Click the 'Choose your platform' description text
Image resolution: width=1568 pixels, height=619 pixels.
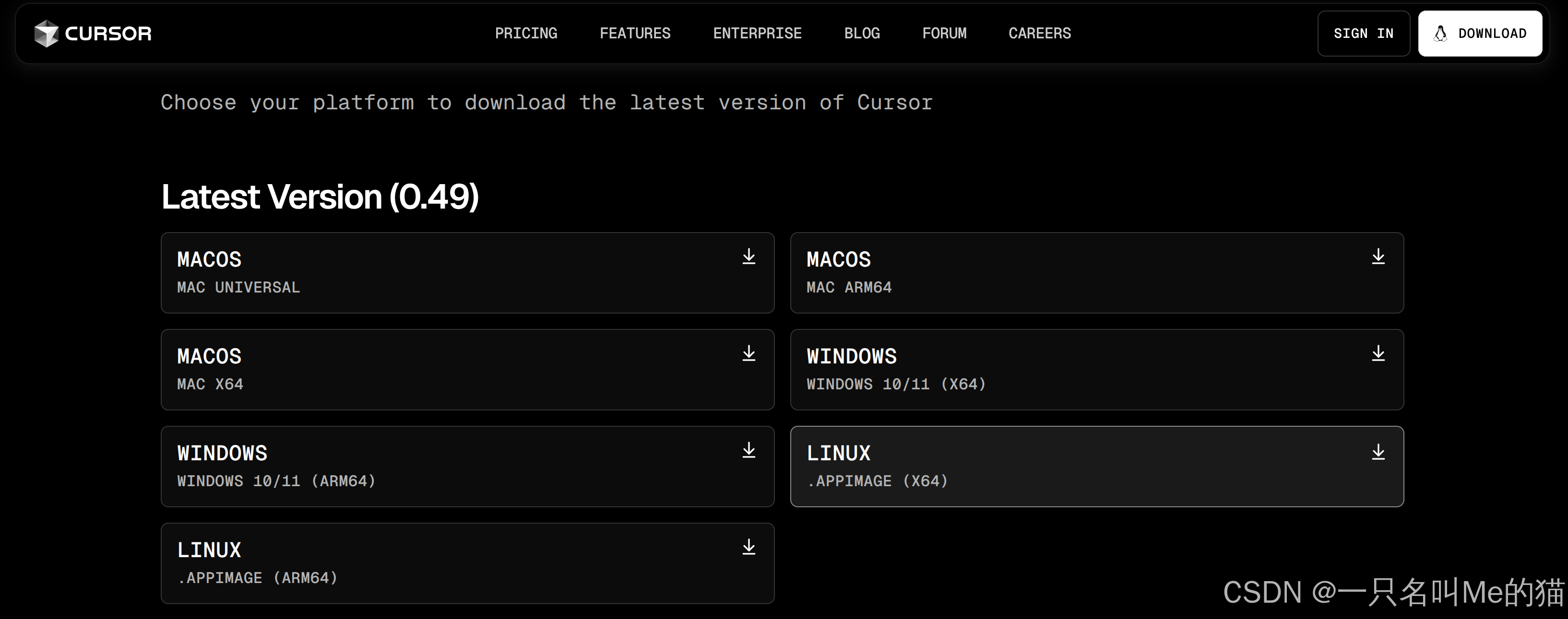(x=546, y=102)
